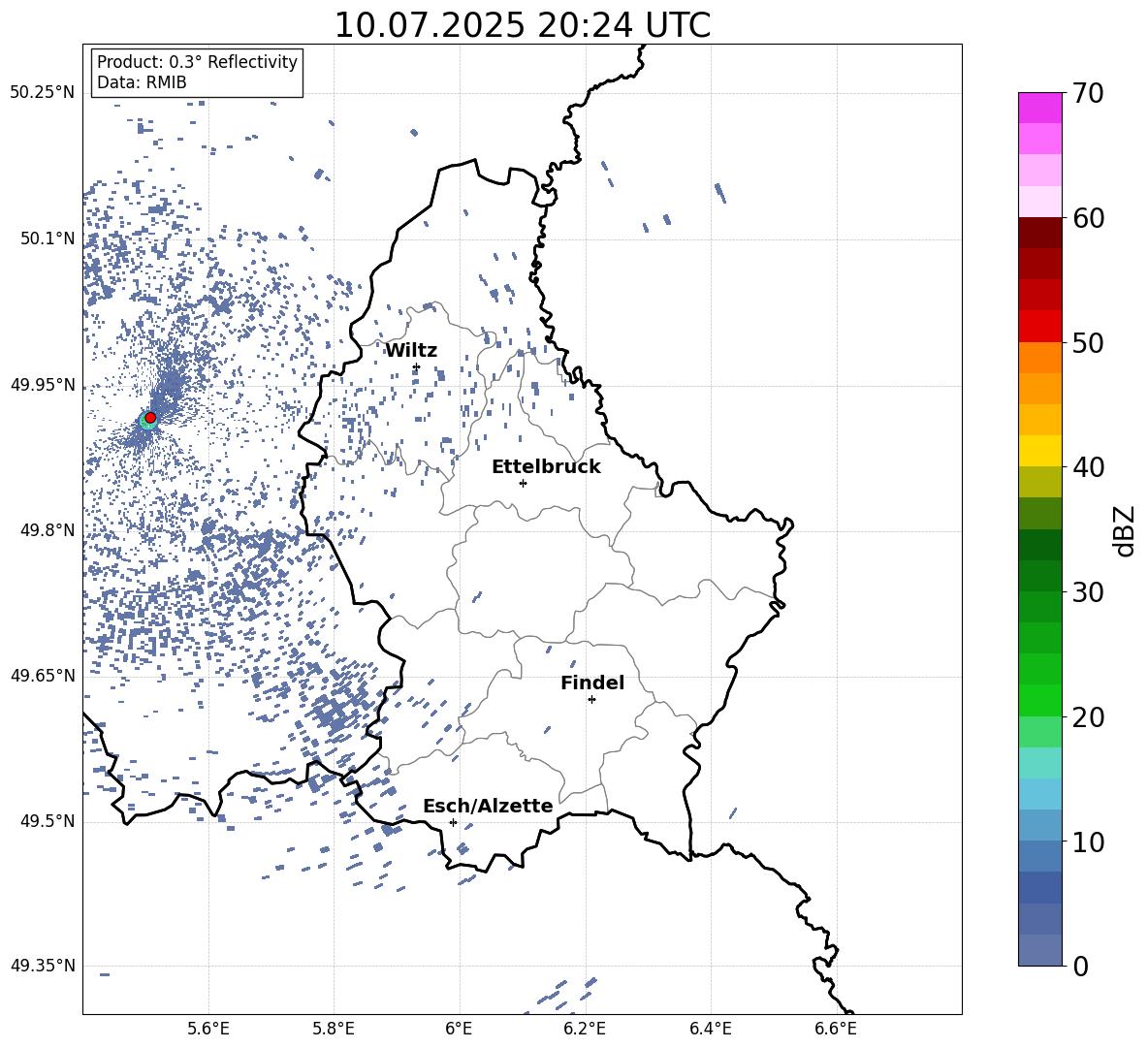Click the 70 colorbar tick label
Viewport: 1148px width, 1048px height.
pyautogui.click(x=1088, y=94)
